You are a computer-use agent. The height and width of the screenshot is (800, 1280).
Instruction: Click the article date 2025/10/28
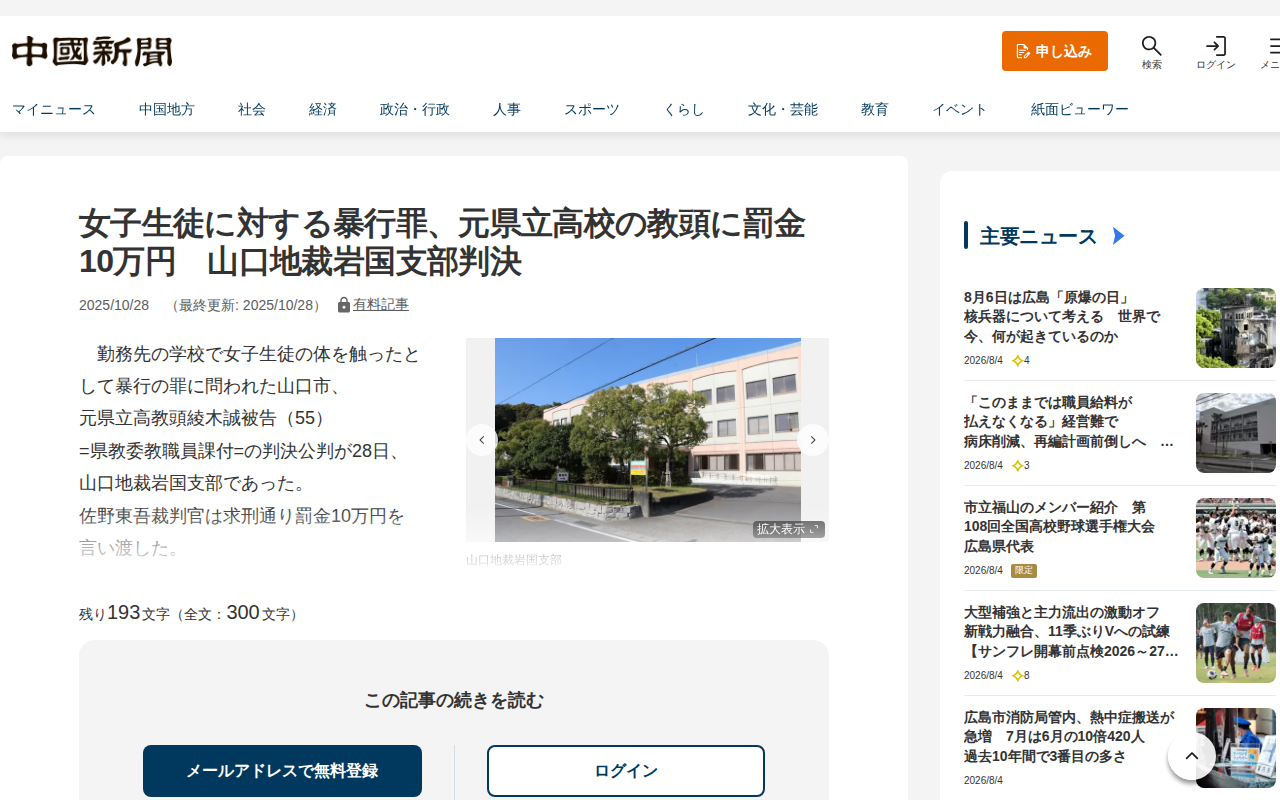(114, 305)
